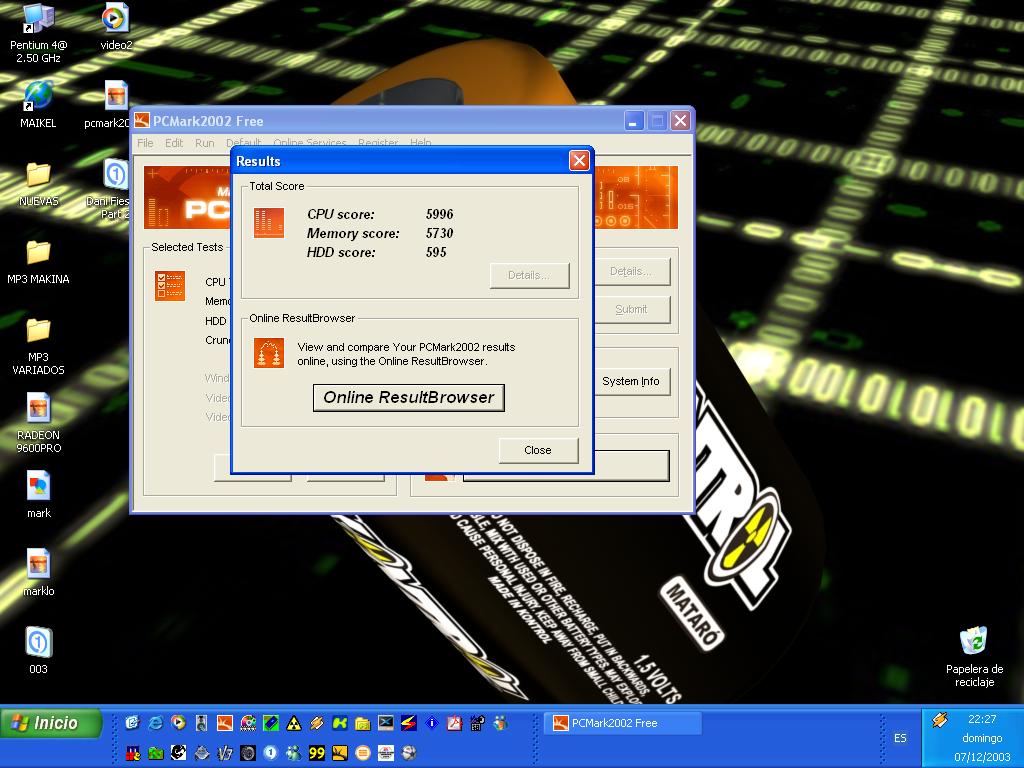Select the HDD score value 595
This screenshot has height=768, width=1024.
pos(436,252)
